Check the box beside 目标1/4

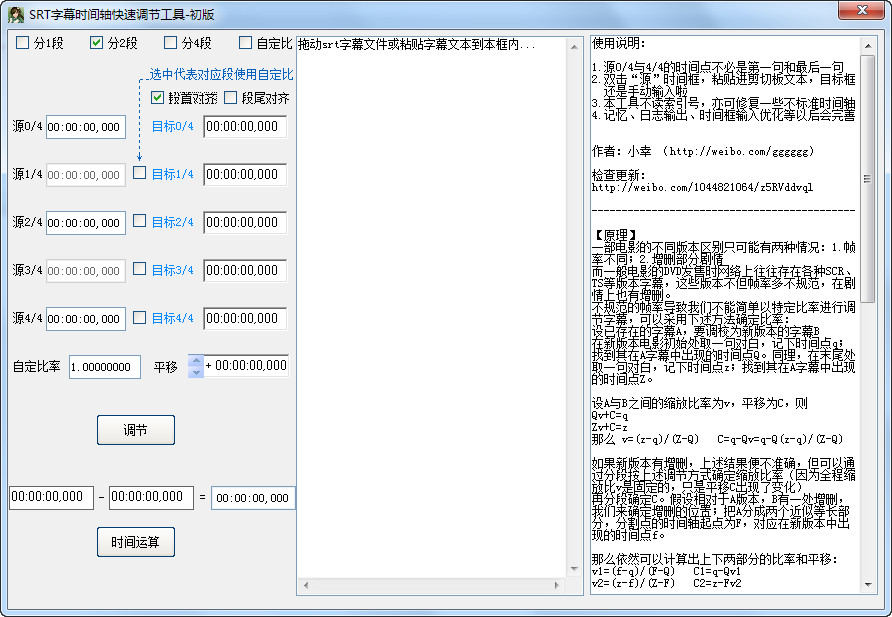[139, 173]
